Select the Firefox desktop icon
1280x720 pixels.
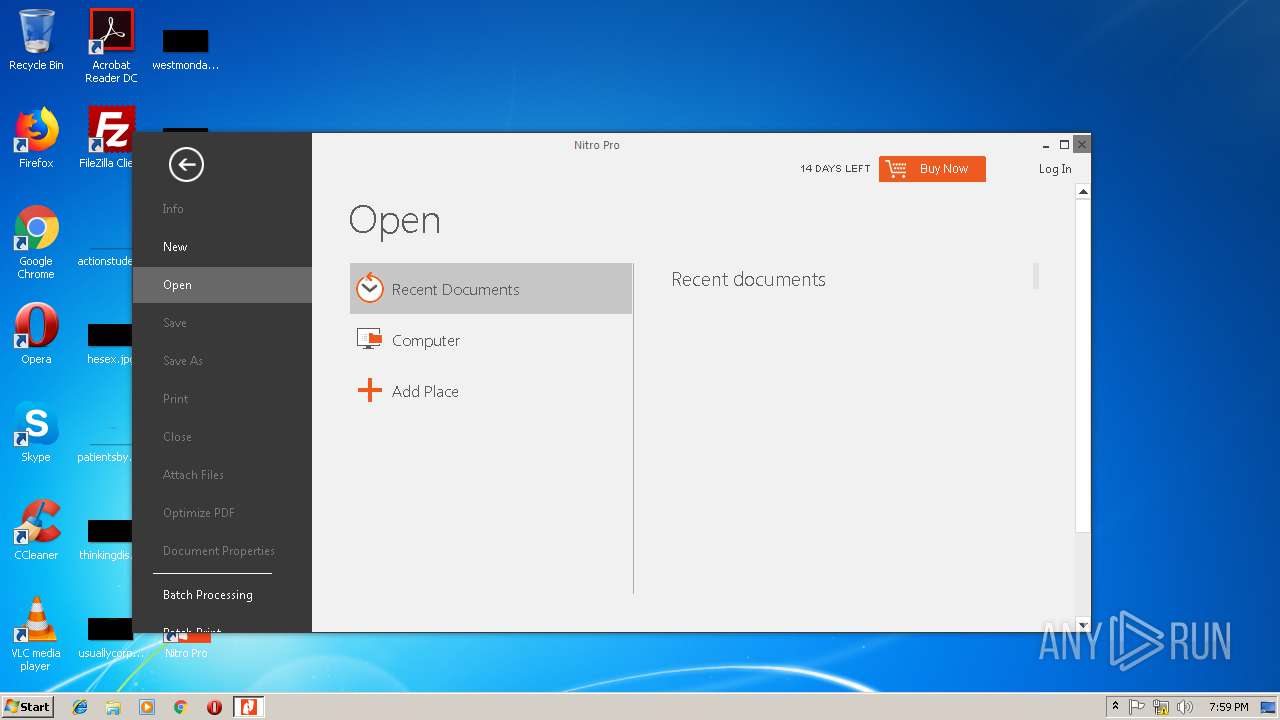36,138
